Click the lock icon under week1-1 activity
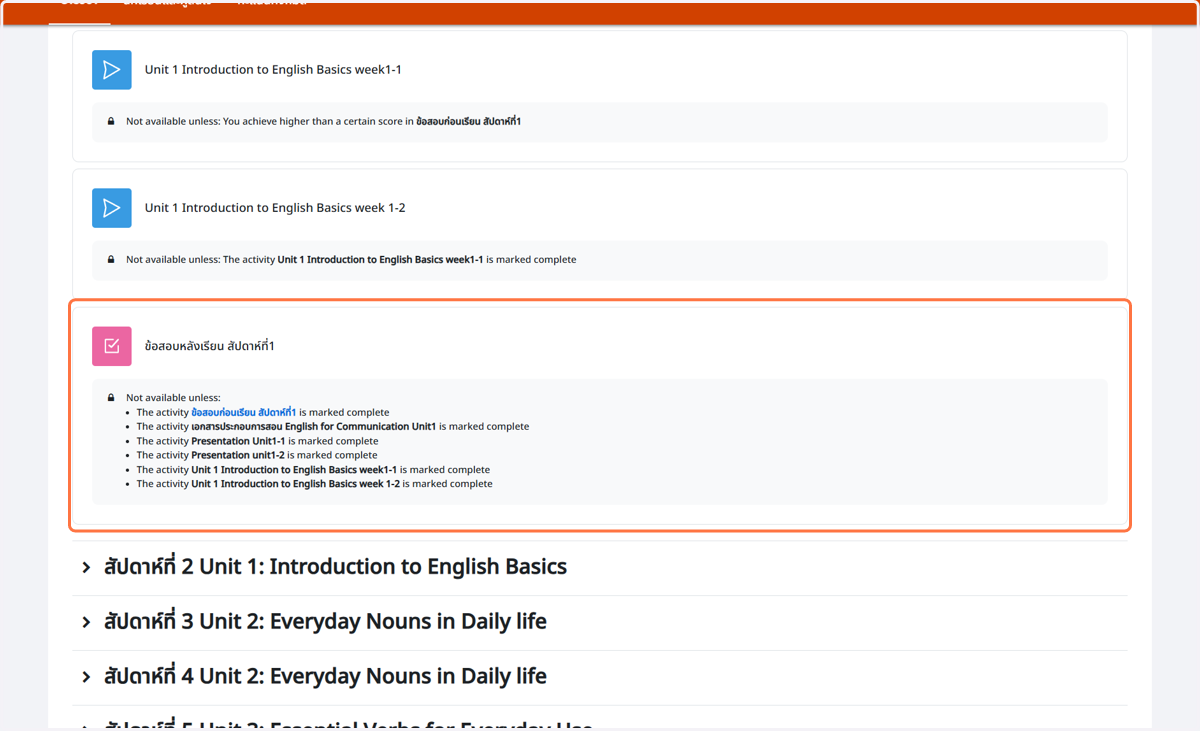 point(111,122)
